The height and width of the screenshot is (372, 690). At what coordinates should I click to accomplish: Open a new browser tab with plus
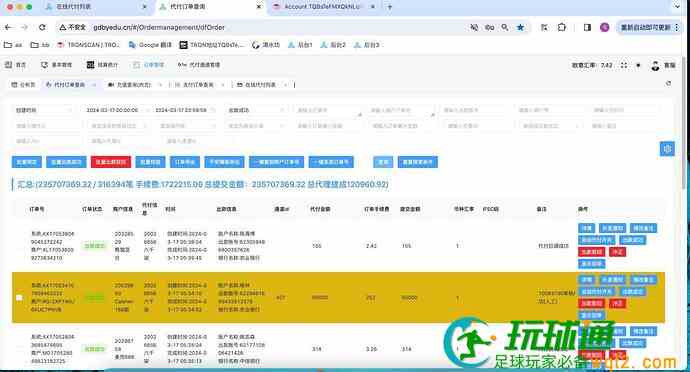(389, 7)
